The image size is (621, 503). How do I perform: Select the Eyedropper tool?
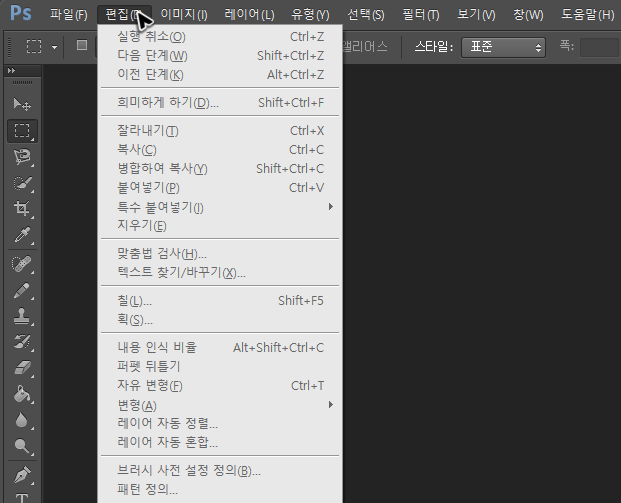pyautogui.click(x=22, y=235)
